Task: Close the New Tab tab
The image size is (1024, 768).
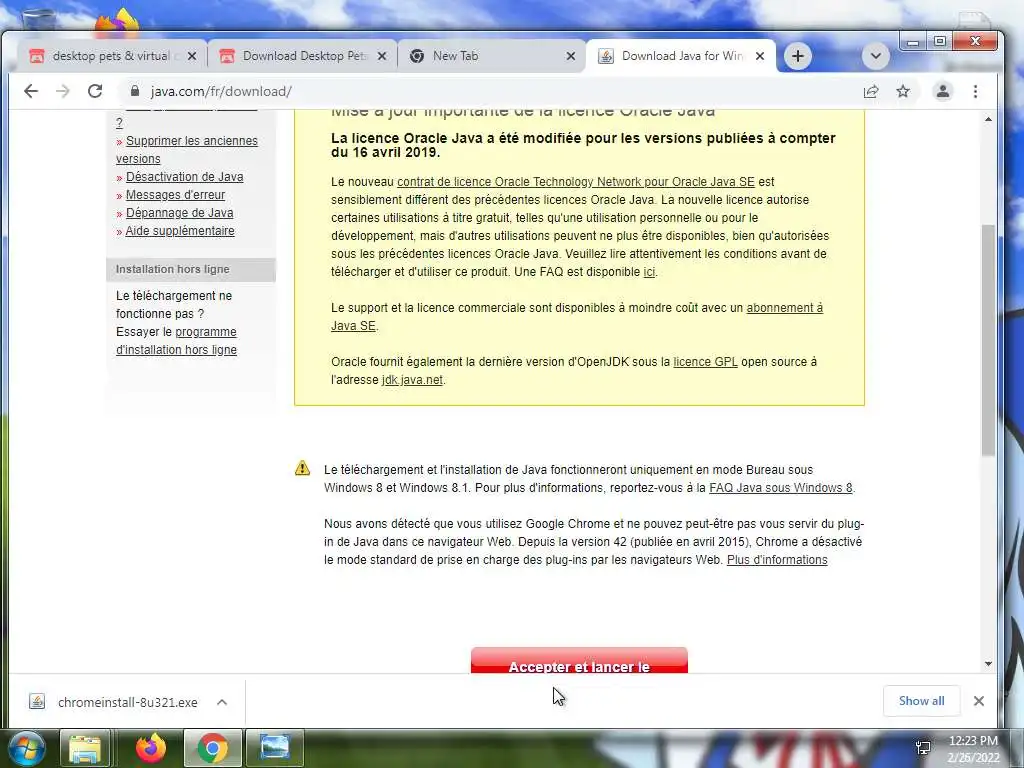Action: [x=571, y=56]
